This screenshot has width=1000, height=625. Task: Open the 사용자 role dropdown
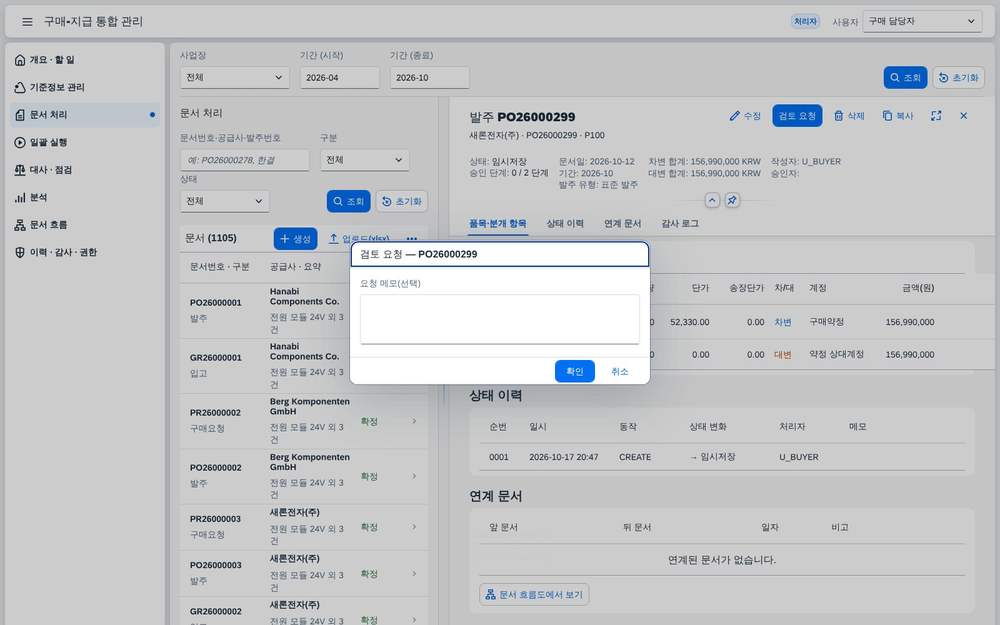(x=922, y=21)
